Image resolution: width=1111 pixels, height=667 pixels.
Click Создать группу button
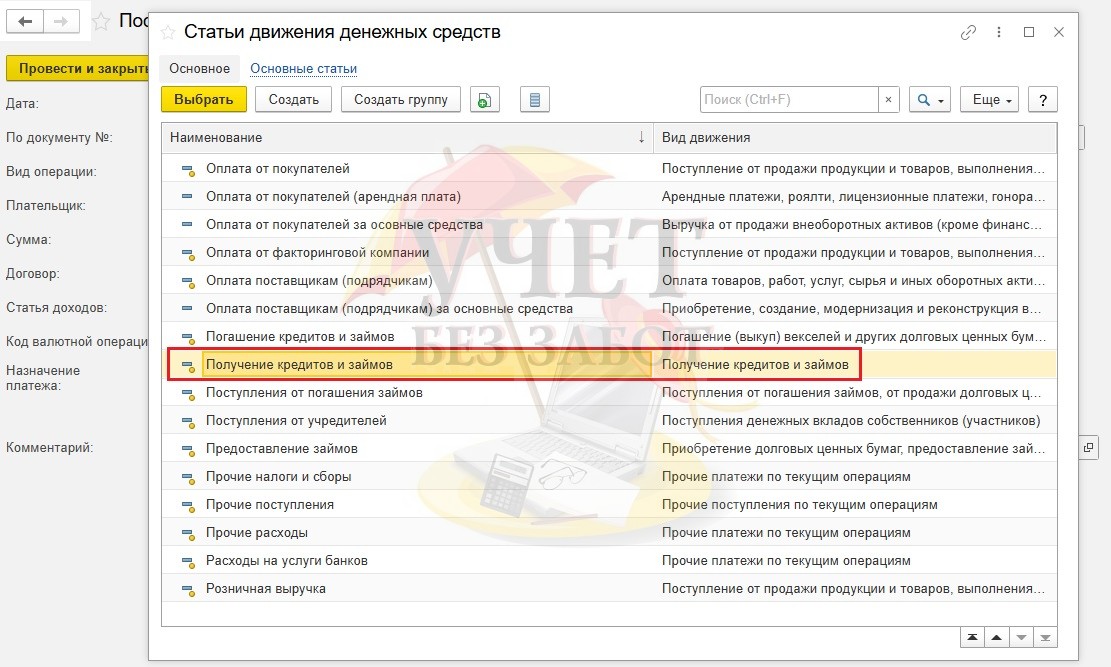400,99
